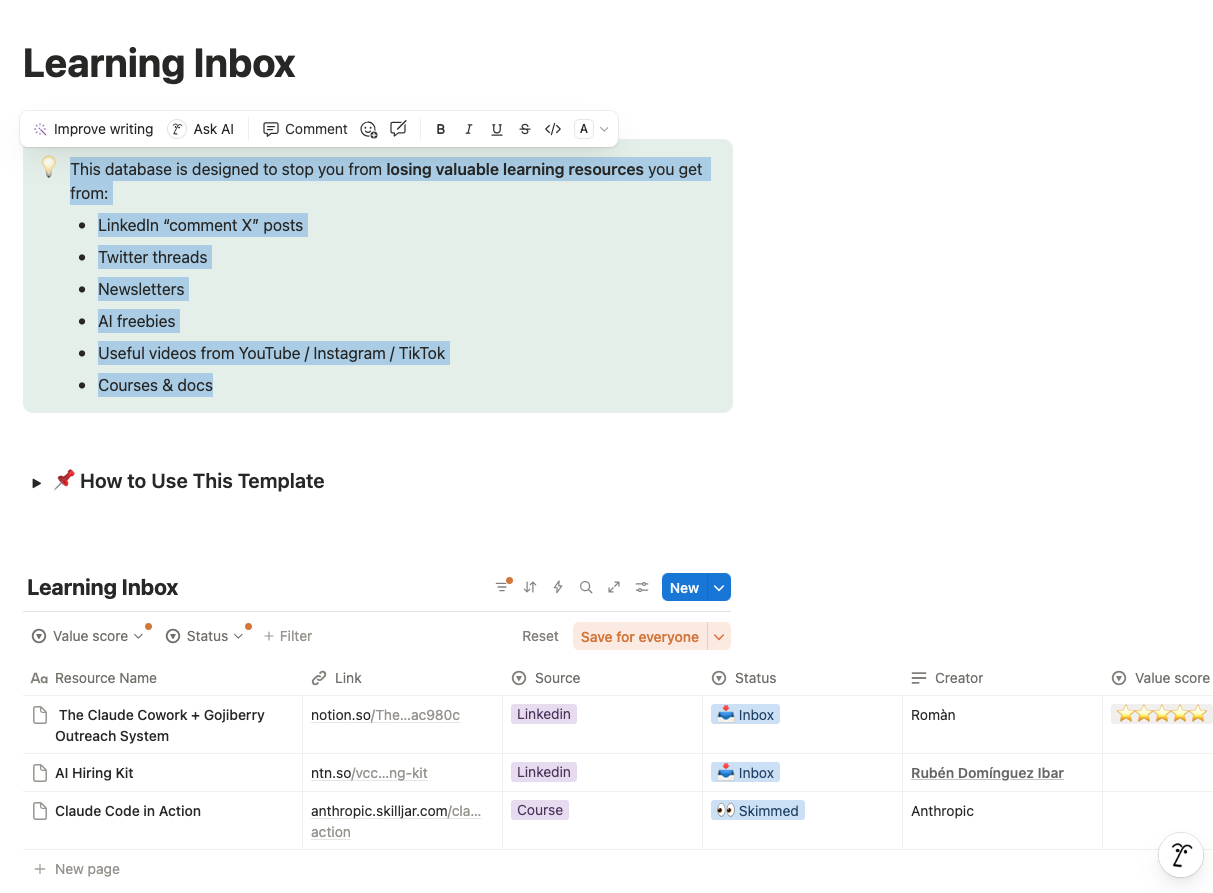The width and height of the screenshot is (1213, 893).
Task: Open database filter icon in Learning Inbox
Action: (x=502, y=587)
